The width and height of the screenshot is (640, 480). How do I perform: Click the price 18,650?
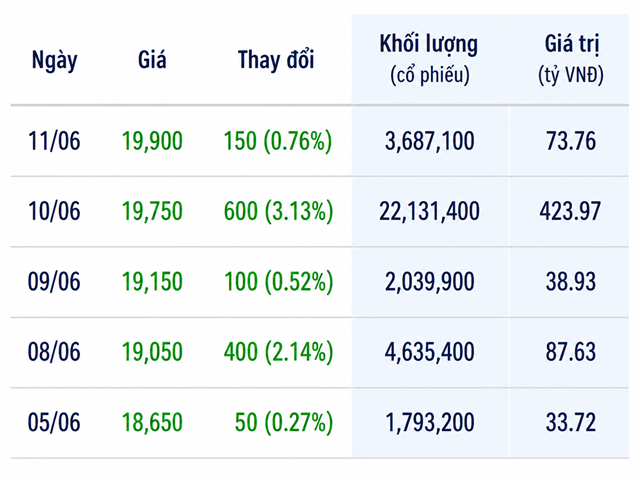(x=152, y=422)
